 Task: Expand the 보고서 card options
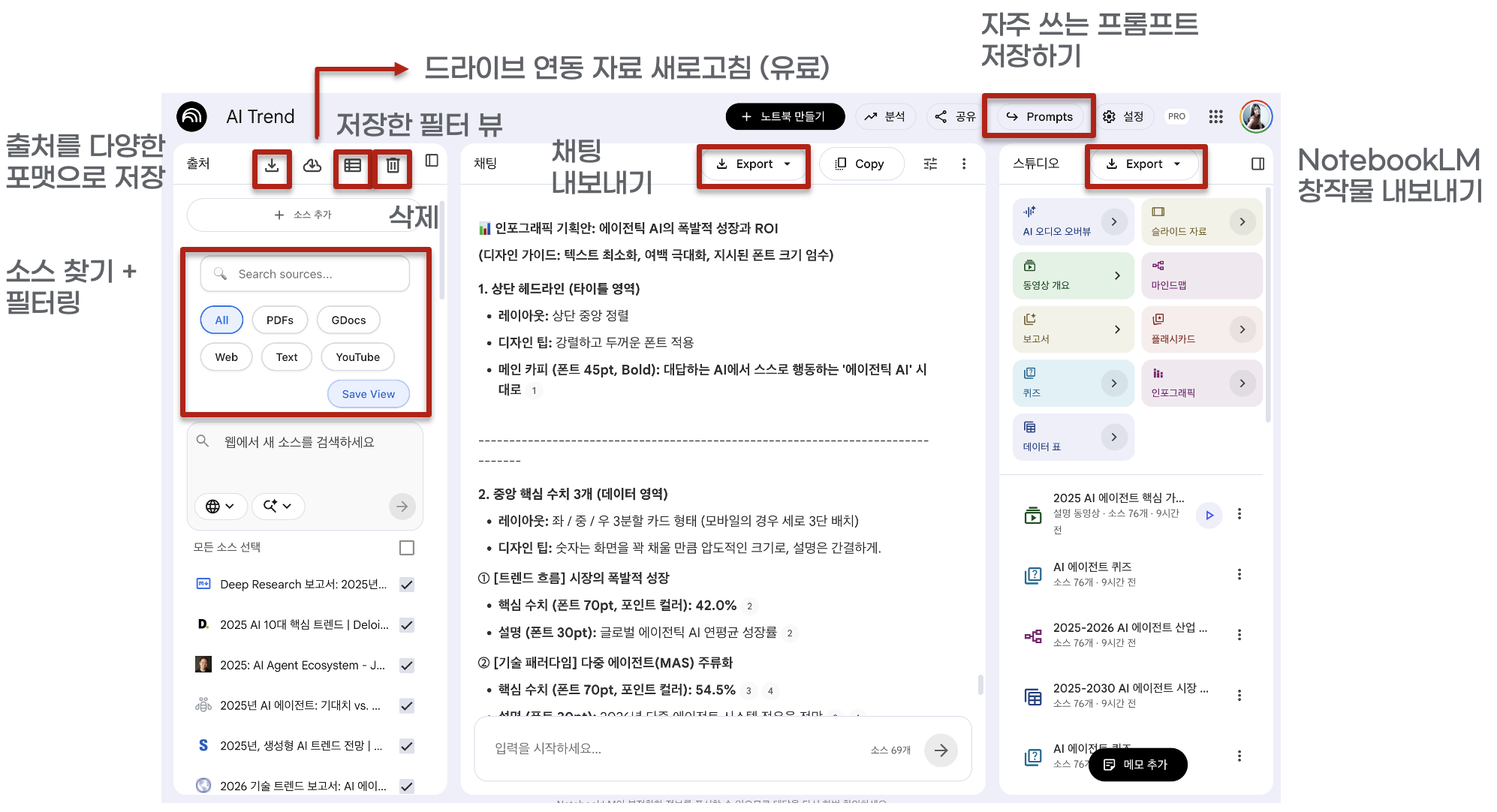[x=1117, y=329]
